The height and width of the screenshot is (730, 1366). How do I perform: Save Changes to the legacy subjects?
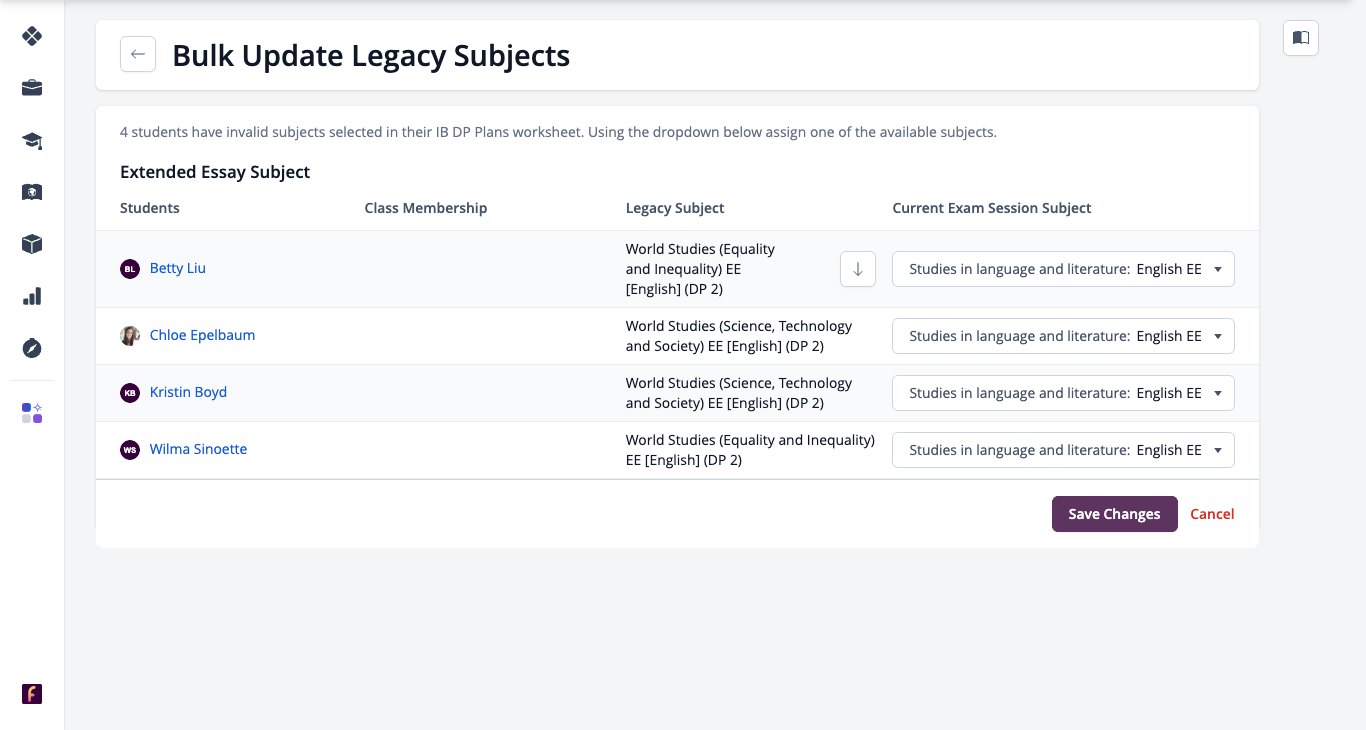pos(1114,514)
